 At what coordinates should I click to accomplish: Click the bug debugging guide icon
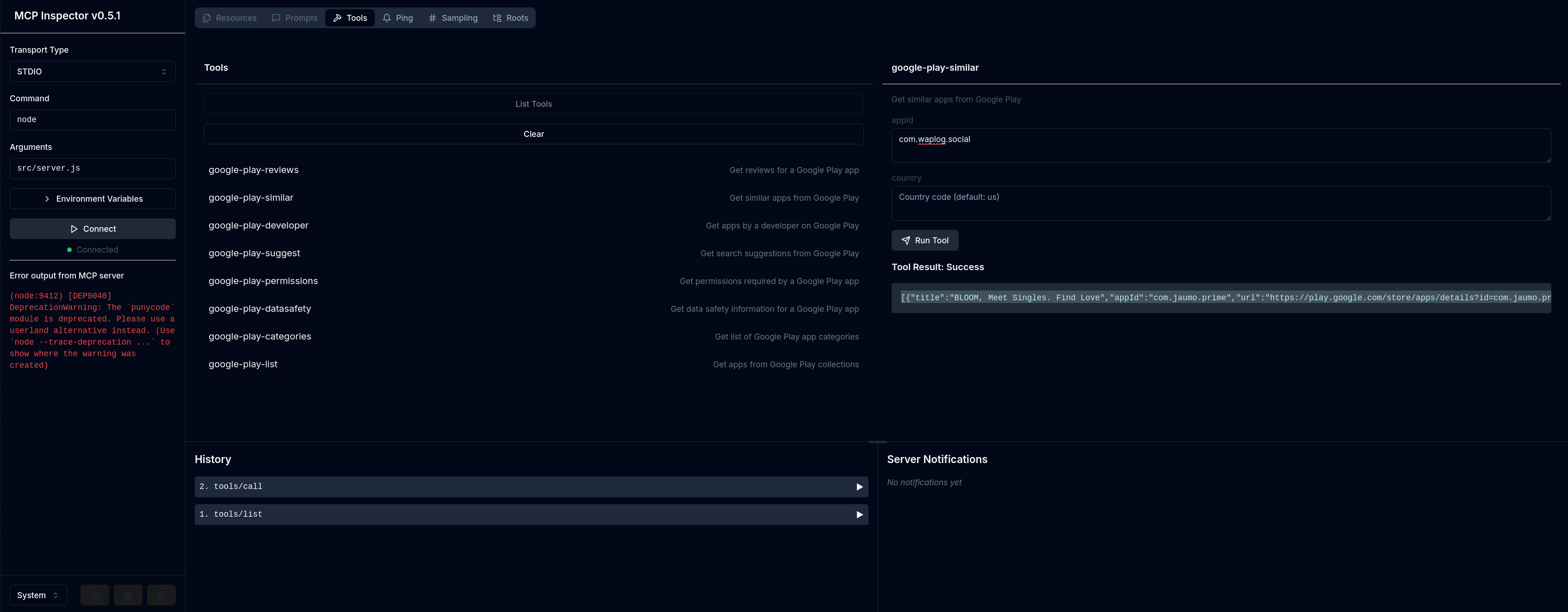coord(128,595)
